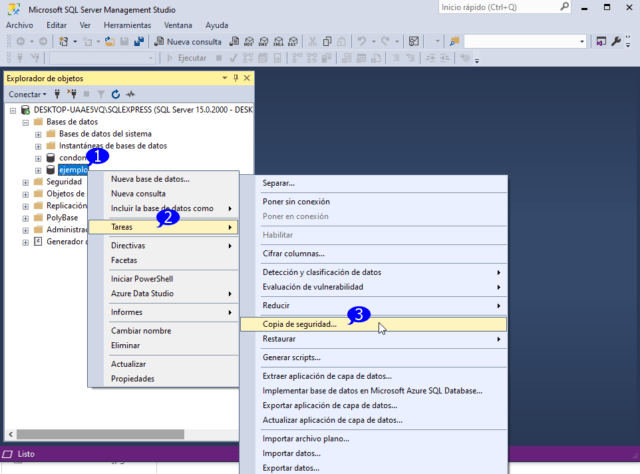Collapse the Bases de datos node
Viewport: 640px width, 474px height.
(x=26, y=121)
